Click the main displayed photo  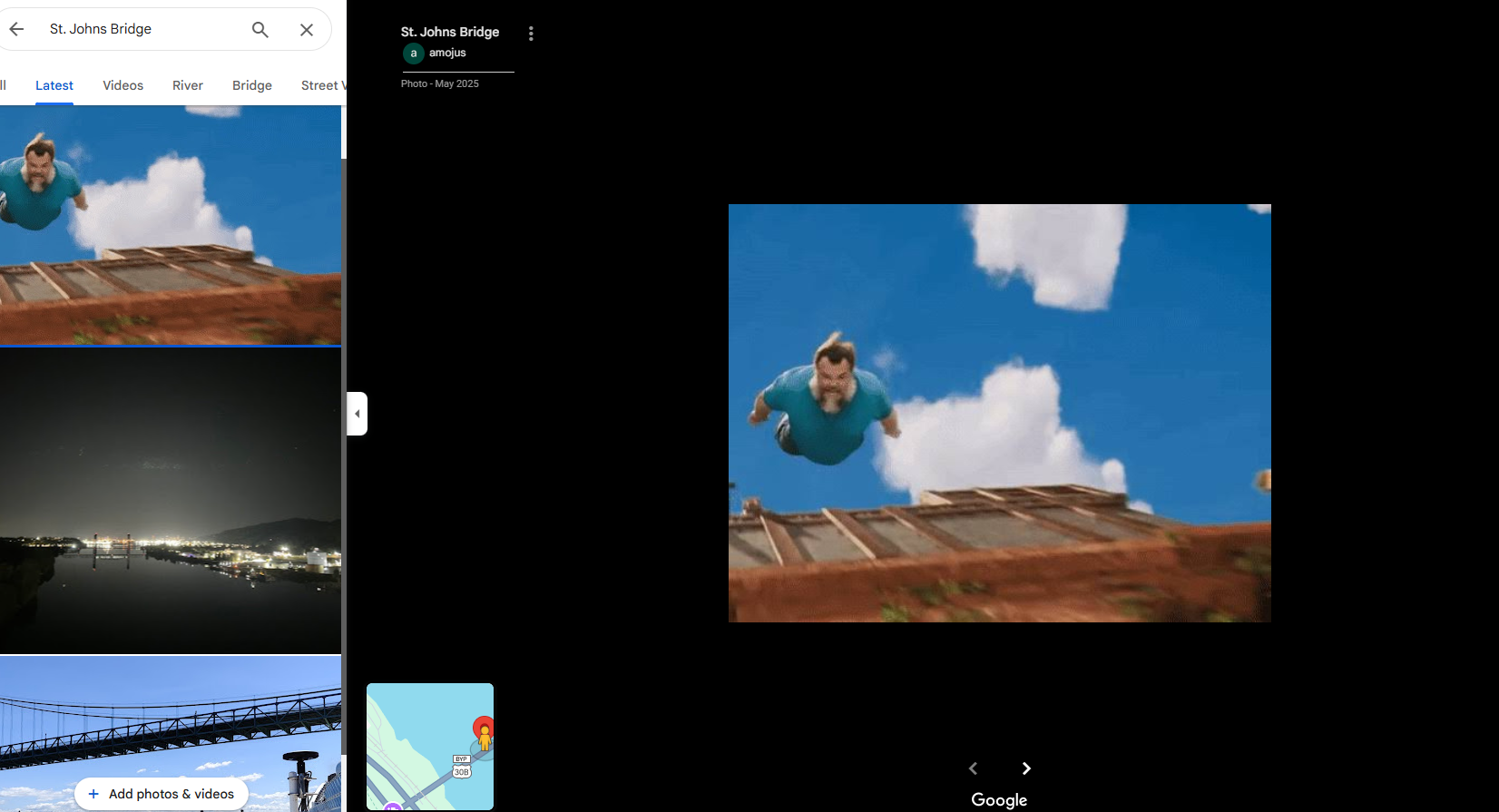tap(1000, 413)
